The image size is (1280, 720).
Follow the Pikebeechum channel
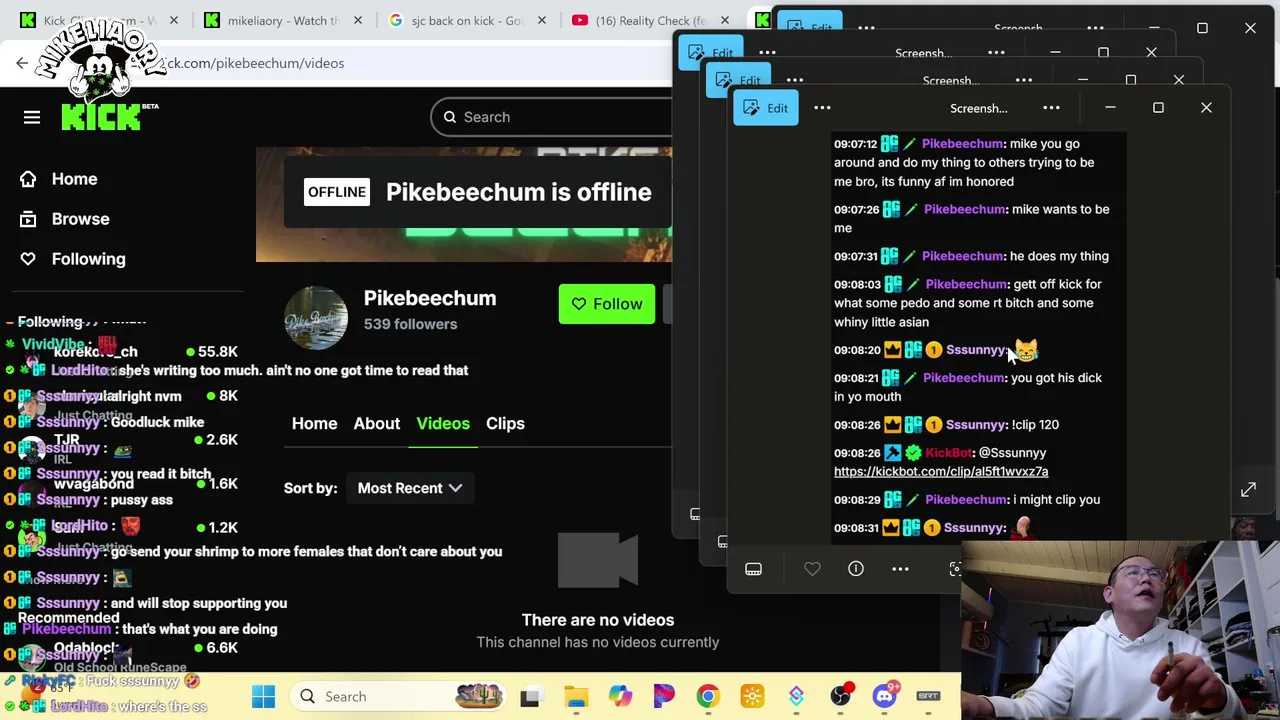pyautogui.click(x=607, y=304)
